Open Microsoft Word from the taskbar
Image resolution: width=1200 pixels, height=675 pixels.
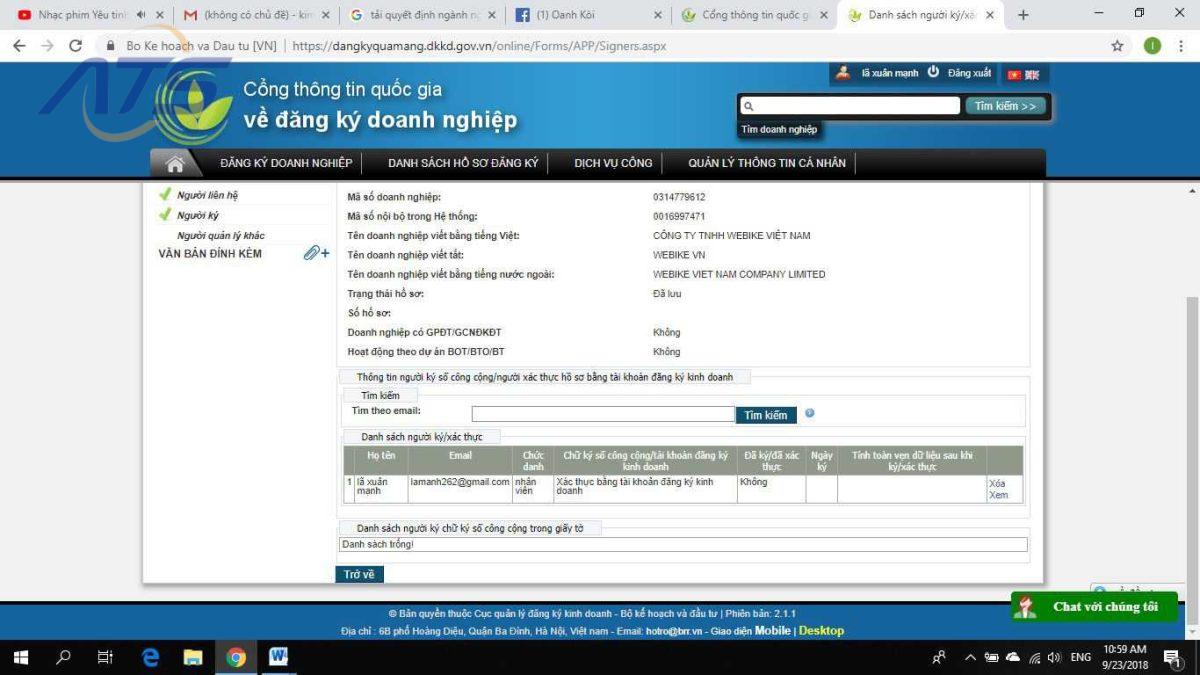(x=278, y=657)
